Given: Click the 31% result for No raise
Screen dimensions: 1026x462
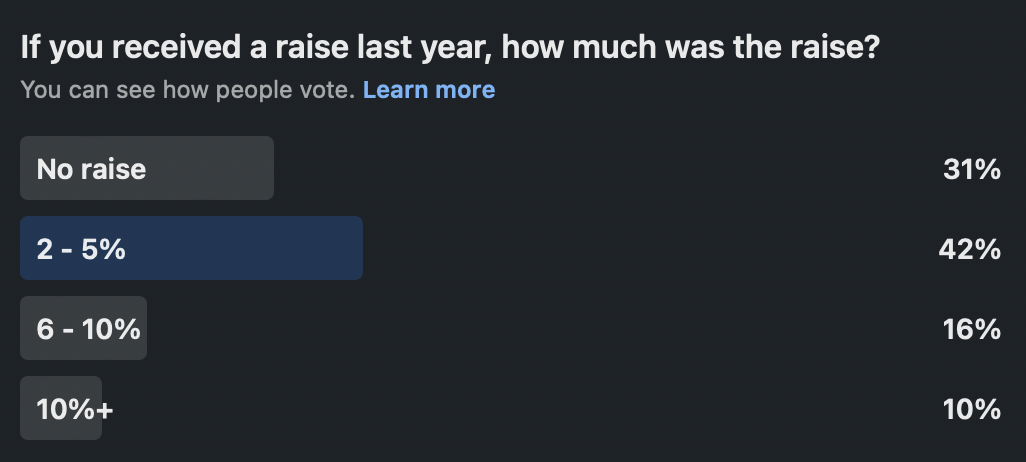Looking at the screenshot, I should 971,169.
